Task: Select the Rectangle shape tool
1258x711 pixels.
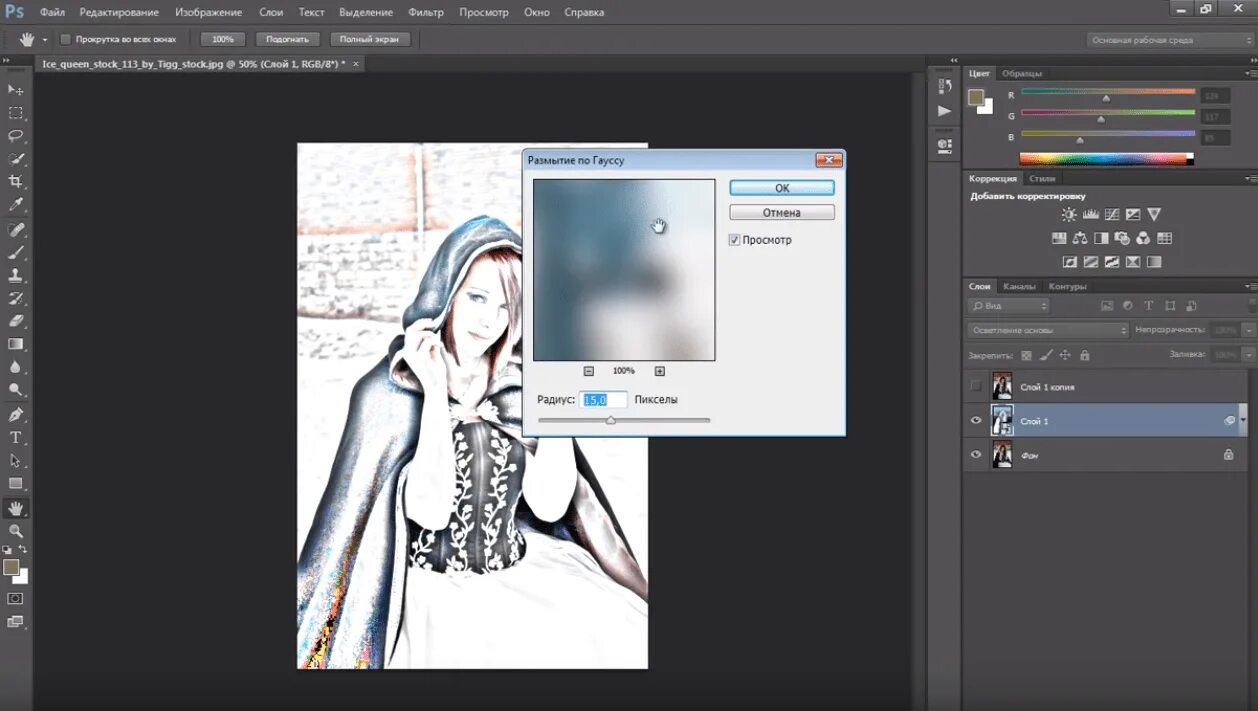Action: (x=16, y=484)
